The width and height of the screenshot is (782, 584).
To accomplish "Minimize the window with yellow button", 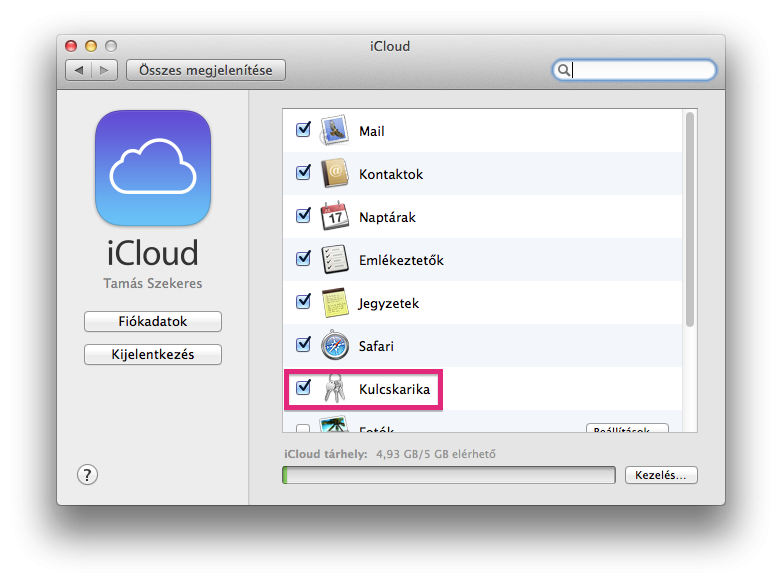I will pyautogui.click(x=91, y=46).
